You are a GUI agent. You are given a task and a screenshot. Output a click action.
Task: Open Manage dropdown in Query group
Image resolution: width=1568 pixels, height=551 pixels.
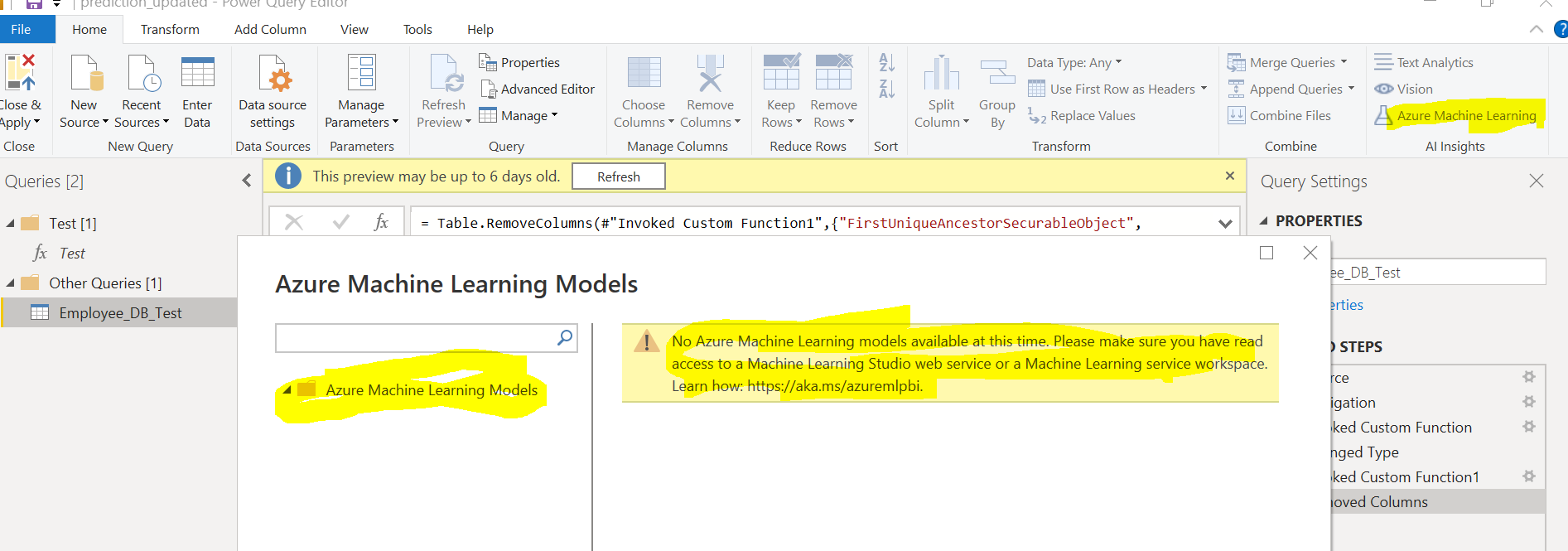tap(519, 115)
